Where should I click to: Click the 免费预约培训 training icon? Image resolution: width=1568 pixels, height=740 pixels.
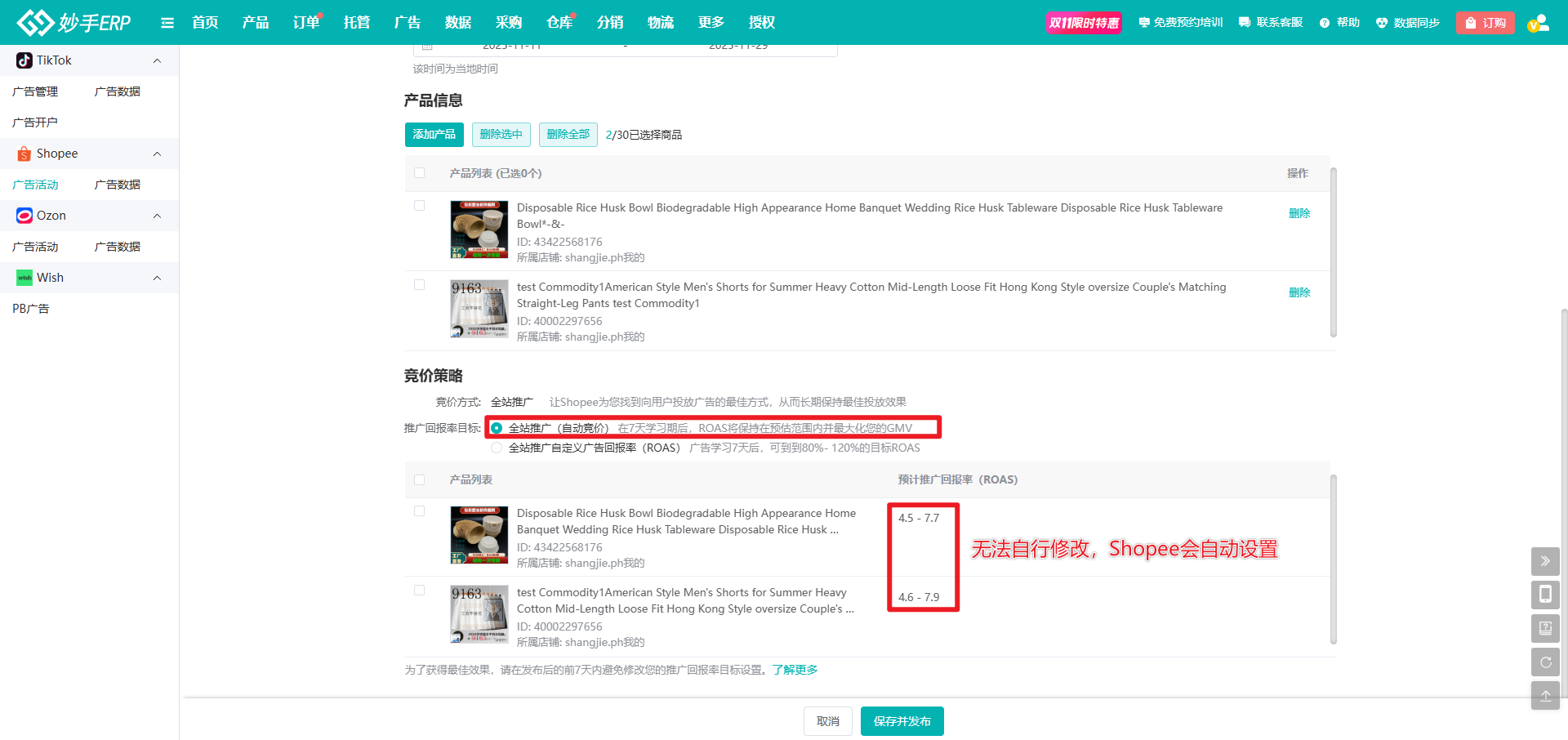click(1144, 23)
